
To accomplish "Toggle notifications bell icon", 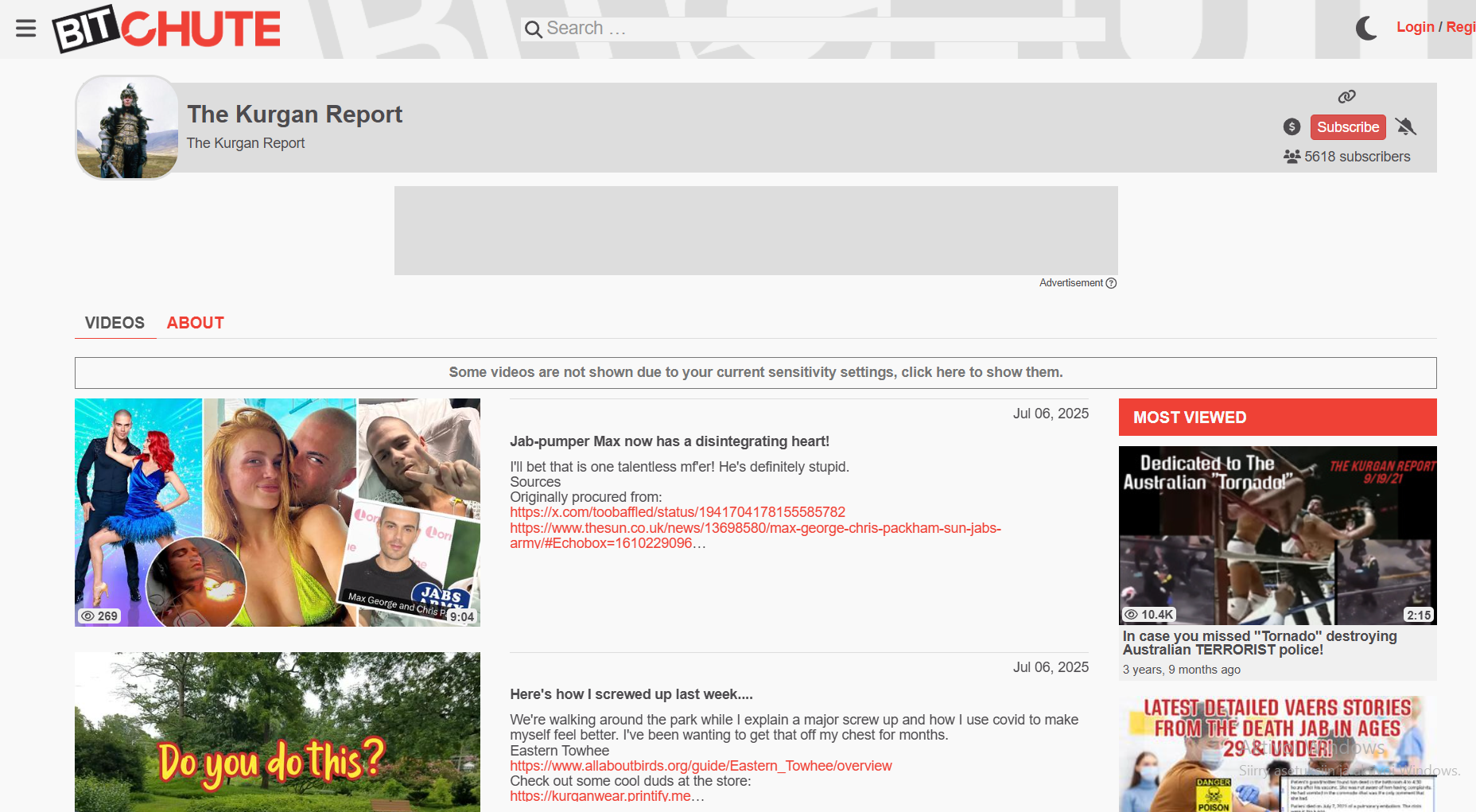I will [x=1406, y=126].
